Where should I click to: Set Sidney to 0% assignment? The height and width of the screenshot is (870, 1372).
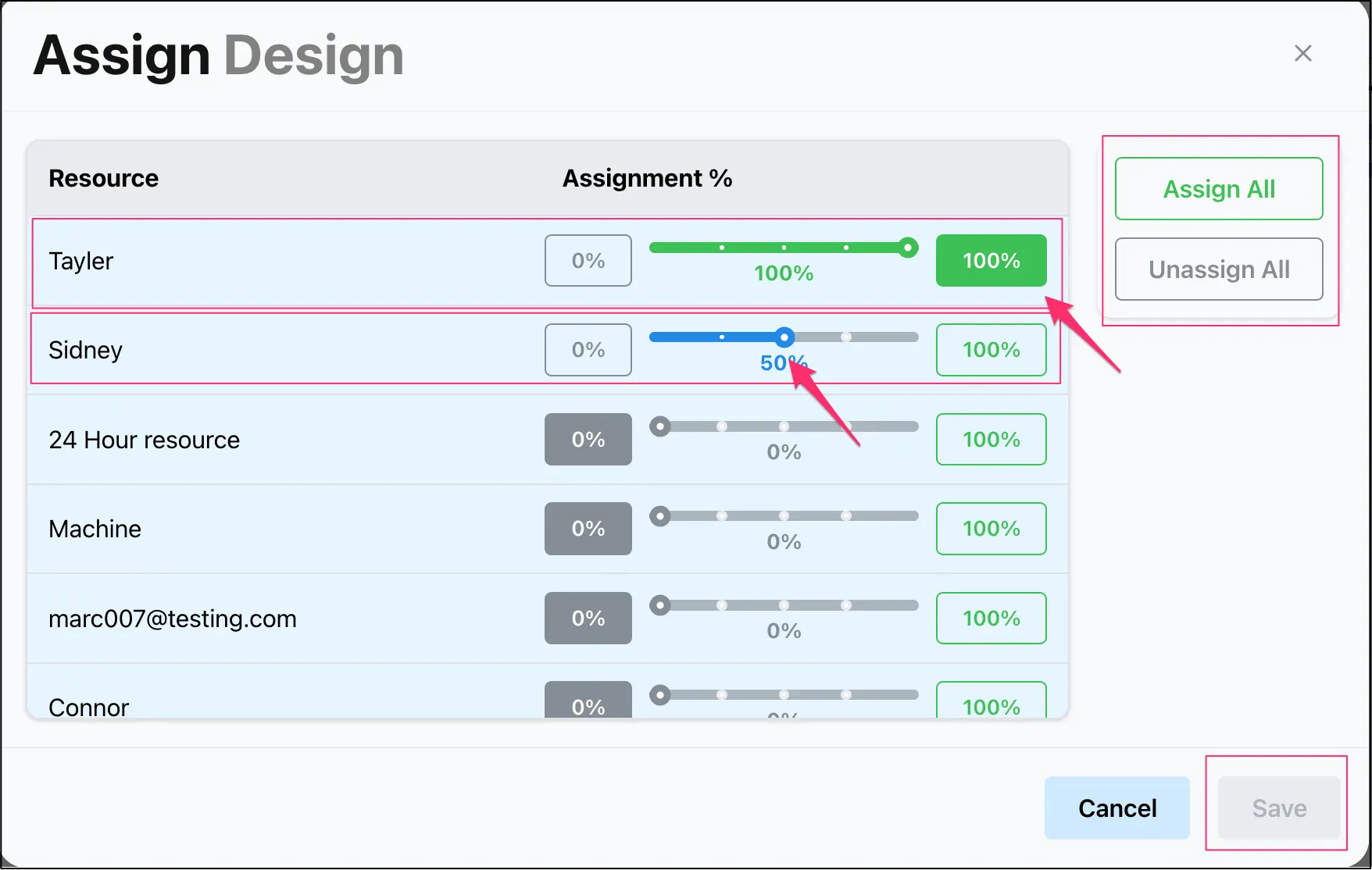[588, 350]
